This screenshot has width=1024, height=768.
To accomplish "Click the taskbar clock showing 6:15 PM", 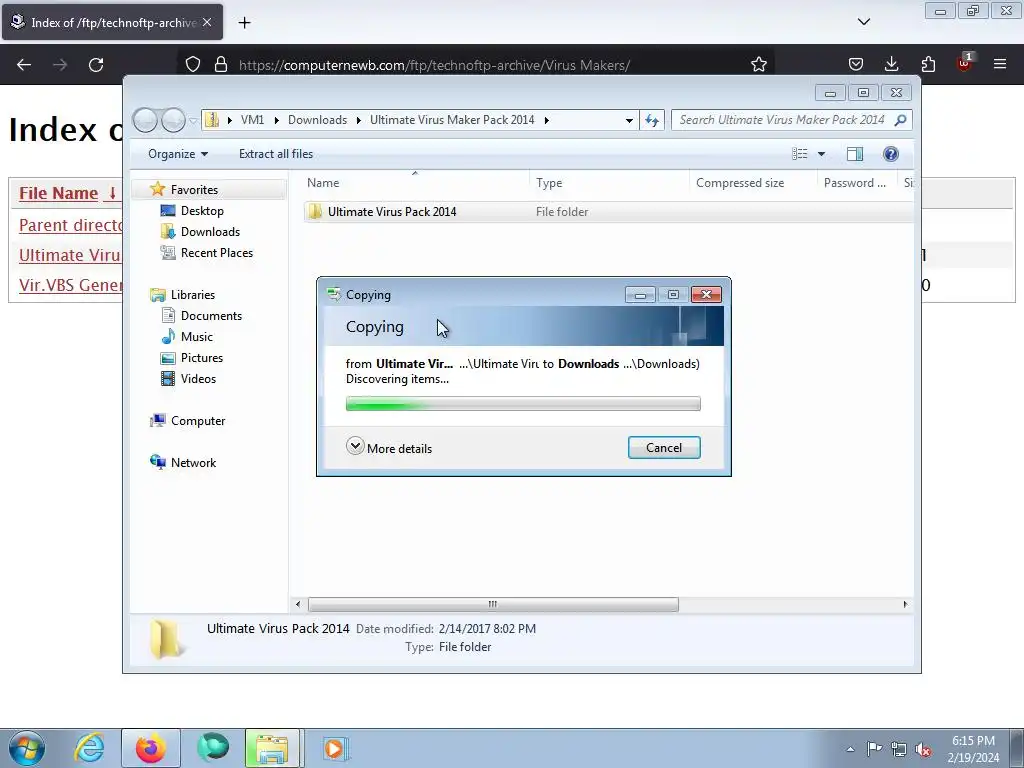I will 973,749.
